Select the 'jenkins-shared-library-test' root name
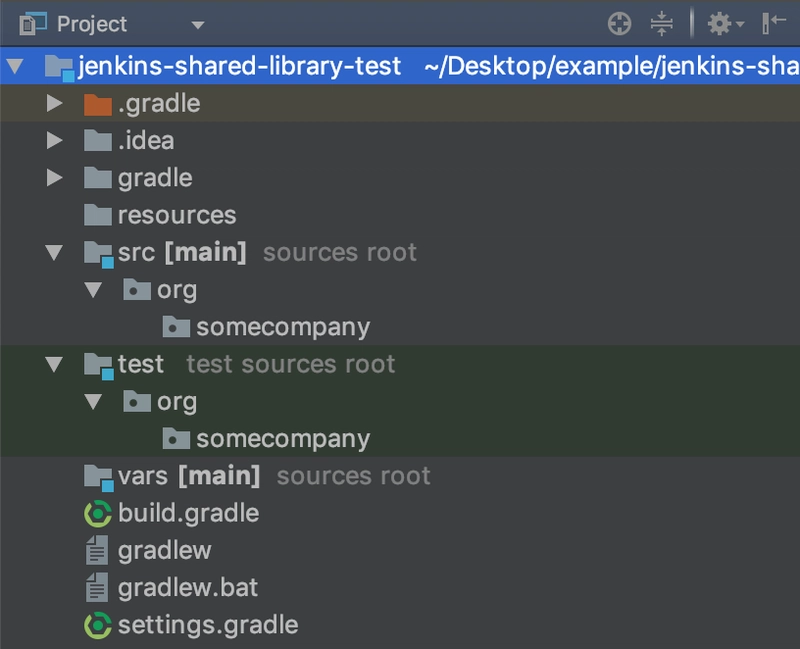Image resolution: width=800 pixels, height=649 pixels. click(x=239, y=66)
